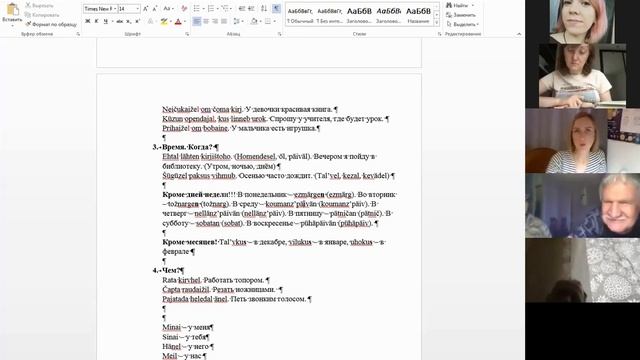
Task: Increase paragraph indent
Action: pos(251,9)
